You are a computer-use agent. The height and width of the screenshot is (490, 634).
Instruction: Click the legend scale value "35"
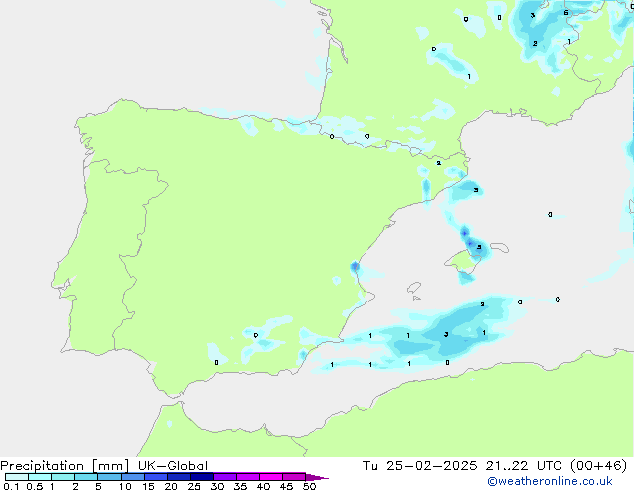click(240, 486)
